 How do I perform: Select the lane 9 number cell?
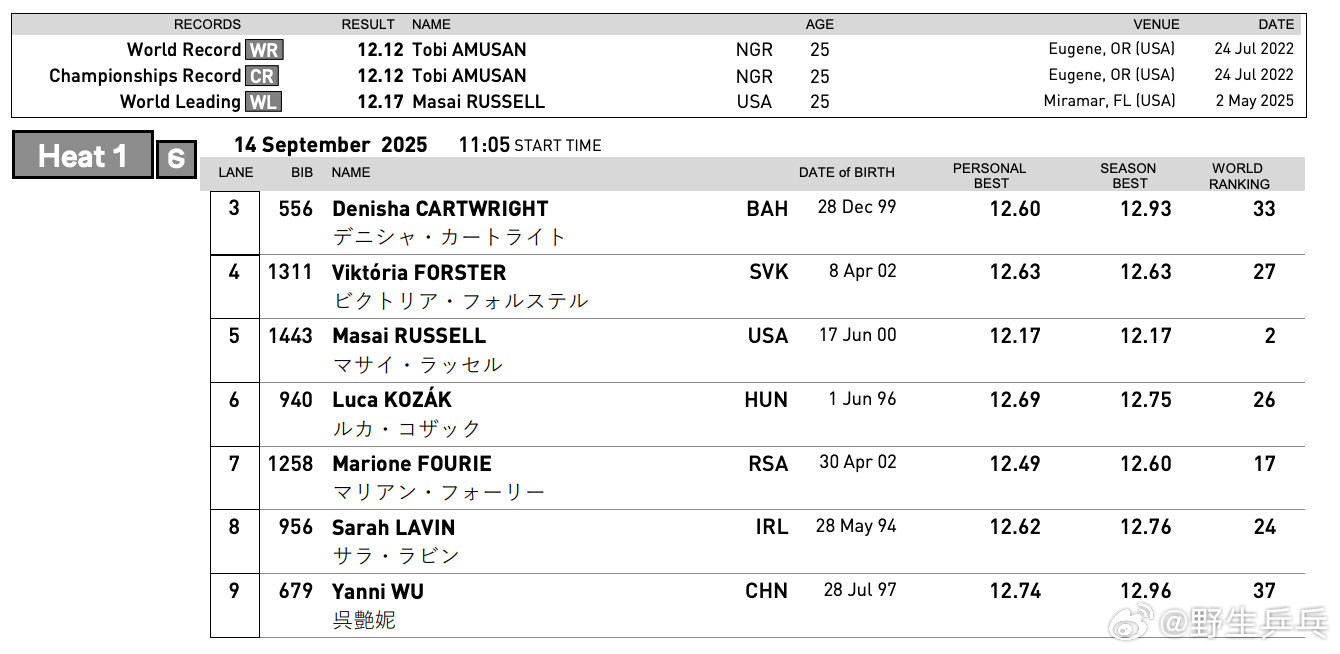click(x=235, y=605)
